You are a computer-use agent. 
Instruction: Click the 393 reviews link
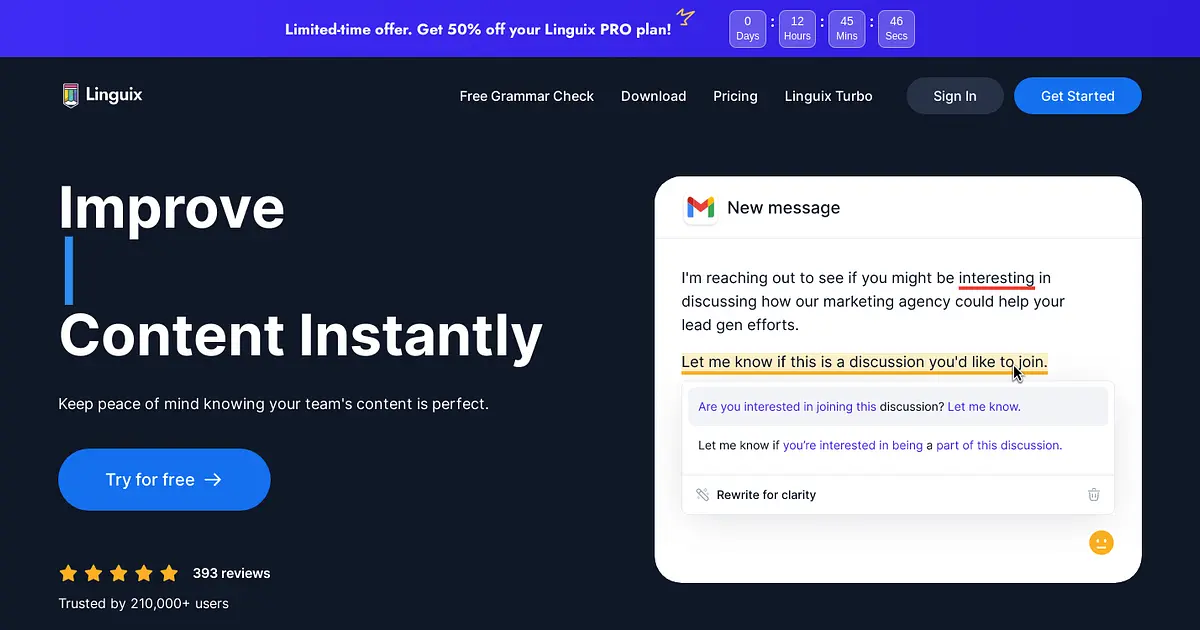[231, 573]
